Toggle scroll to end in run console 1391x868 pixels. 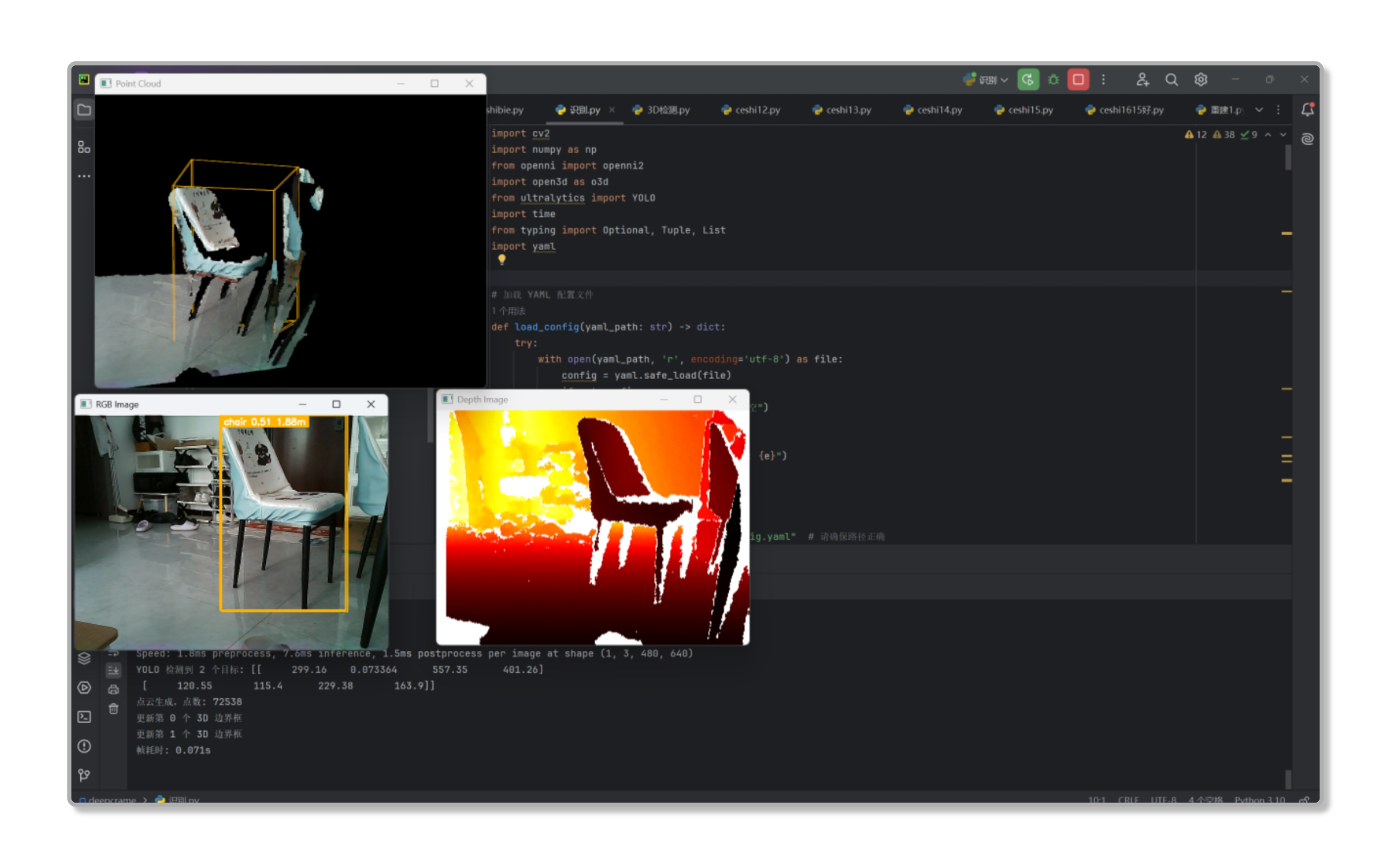click(x=114, y=670)
